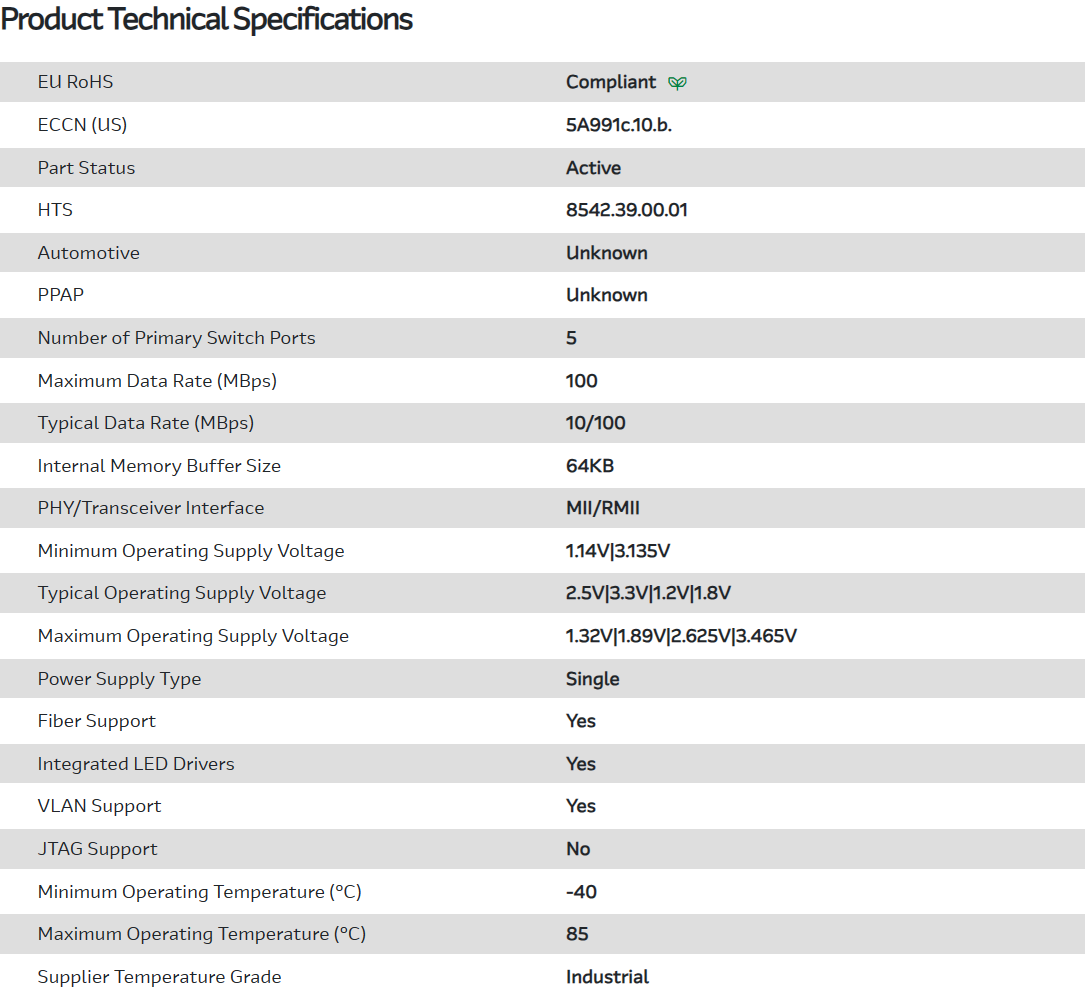Screen dimensions: 1085x992
Task: Click the typical voltage value 2.5V|3.3V|1.2V|1.8V
Action: [648, 593]
